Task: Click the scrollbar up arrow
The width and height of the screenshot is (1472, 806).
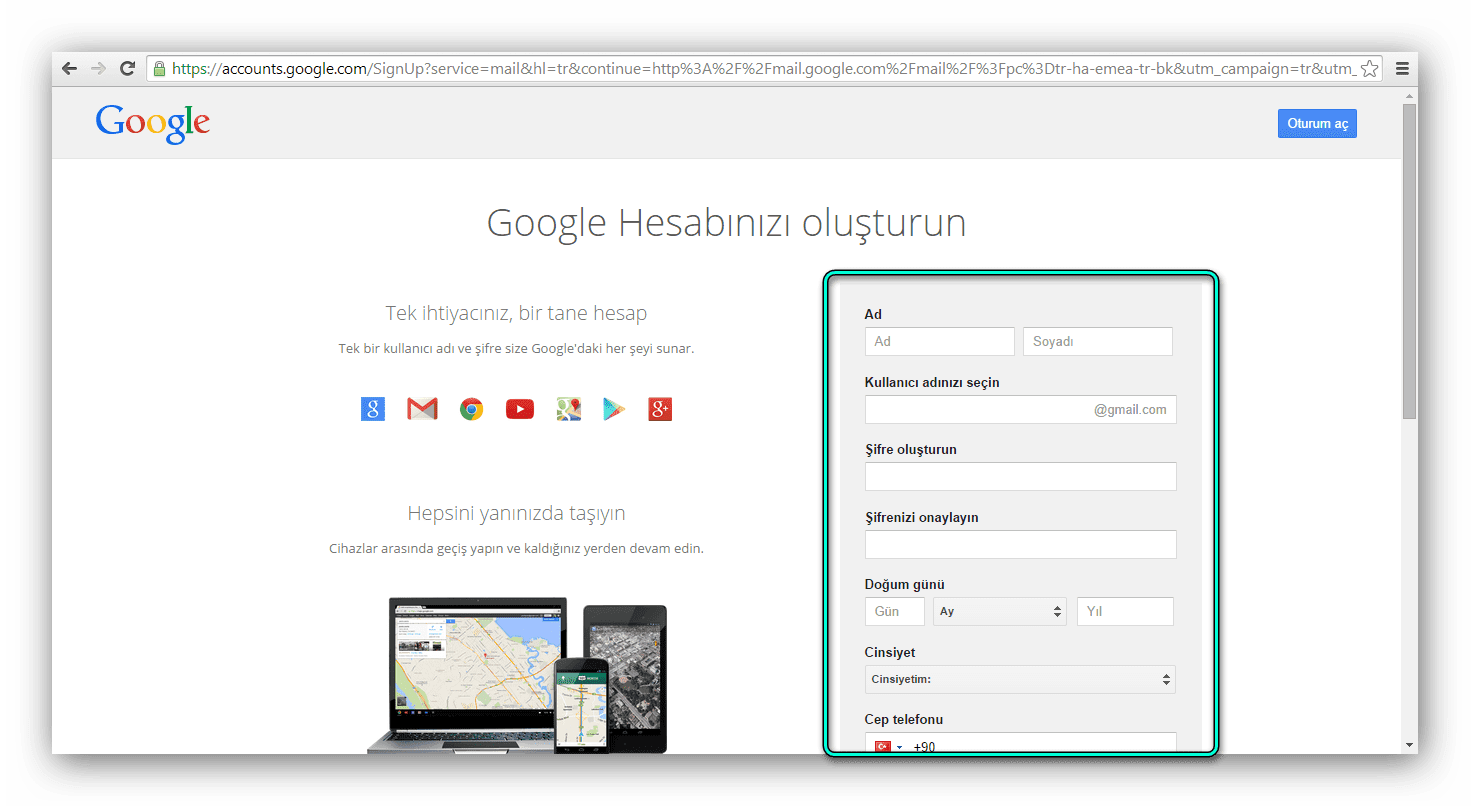Action: 1409,95
